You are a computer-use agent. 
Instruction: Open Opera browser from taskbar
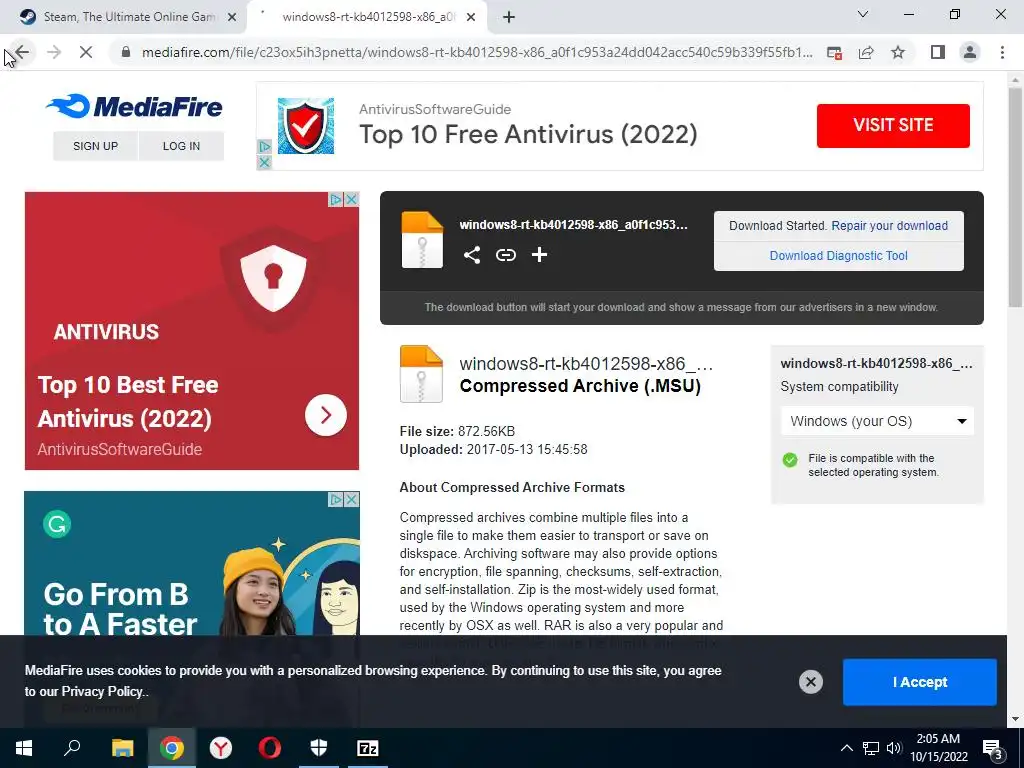pos(270,748)
